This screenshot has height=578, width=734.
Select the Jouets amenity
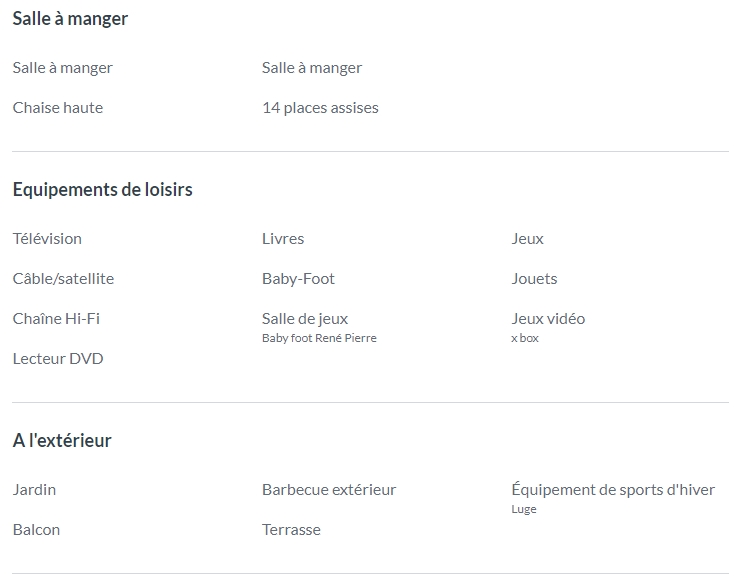click(534, 278)
